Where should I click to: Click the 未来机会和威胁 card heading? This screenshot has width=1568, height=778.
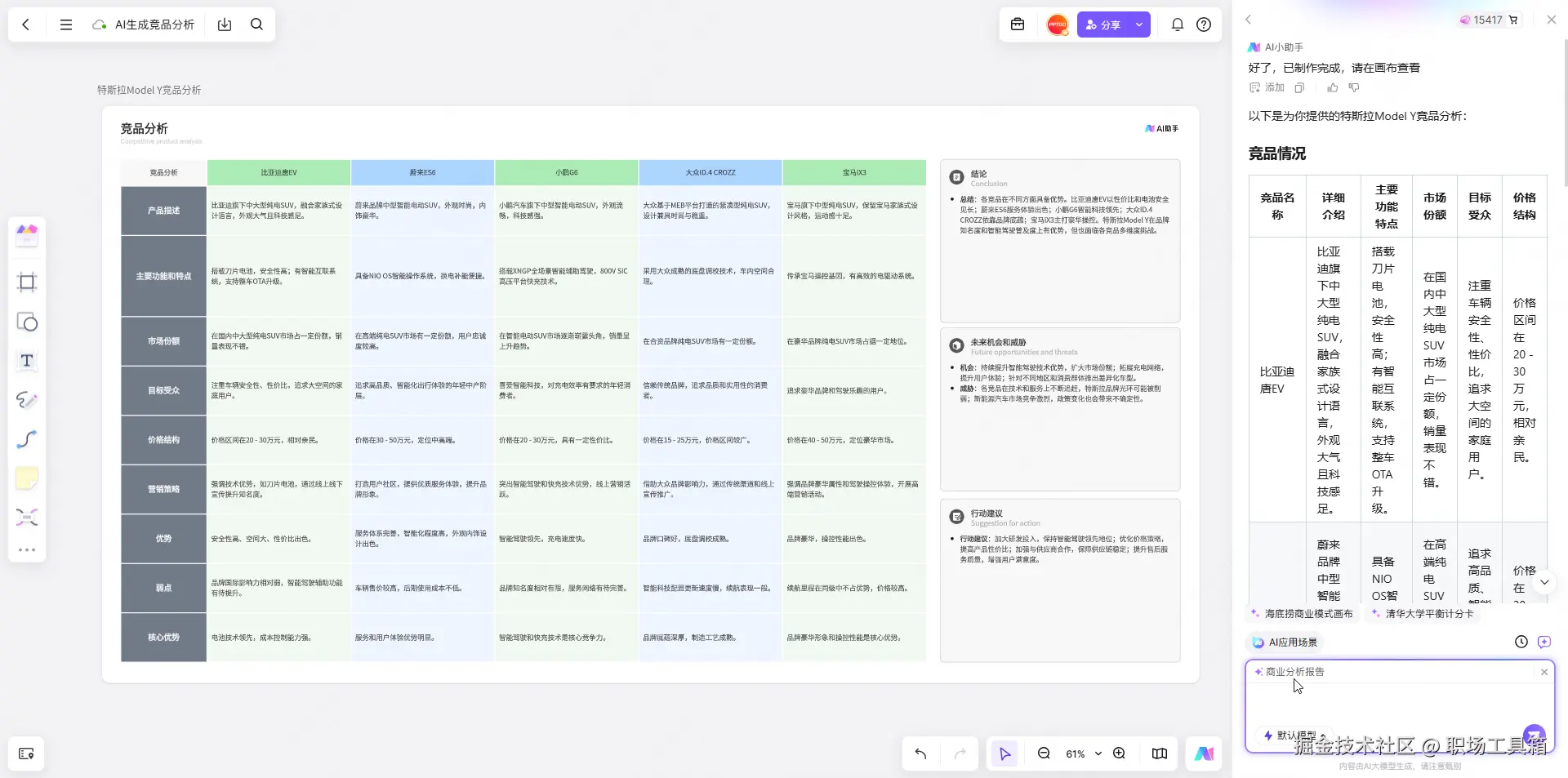[998, 342]
